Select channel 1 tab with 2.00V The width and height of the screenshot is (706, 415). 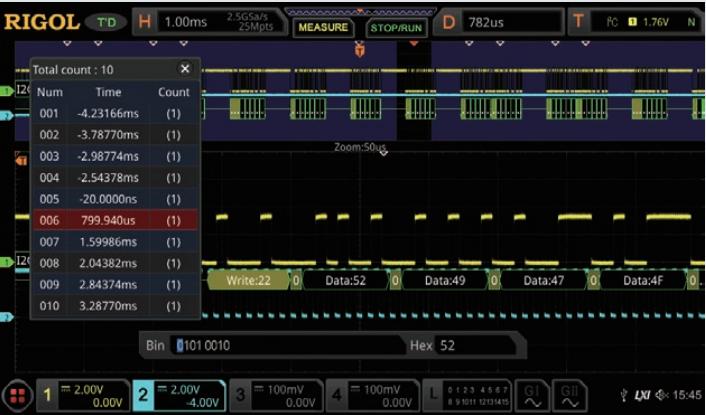pos(83,395)
